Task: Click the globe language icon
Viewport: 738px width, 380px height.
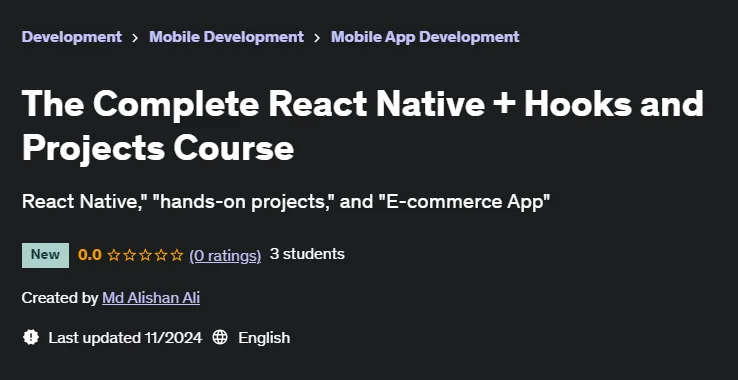Action: (220, 337)
